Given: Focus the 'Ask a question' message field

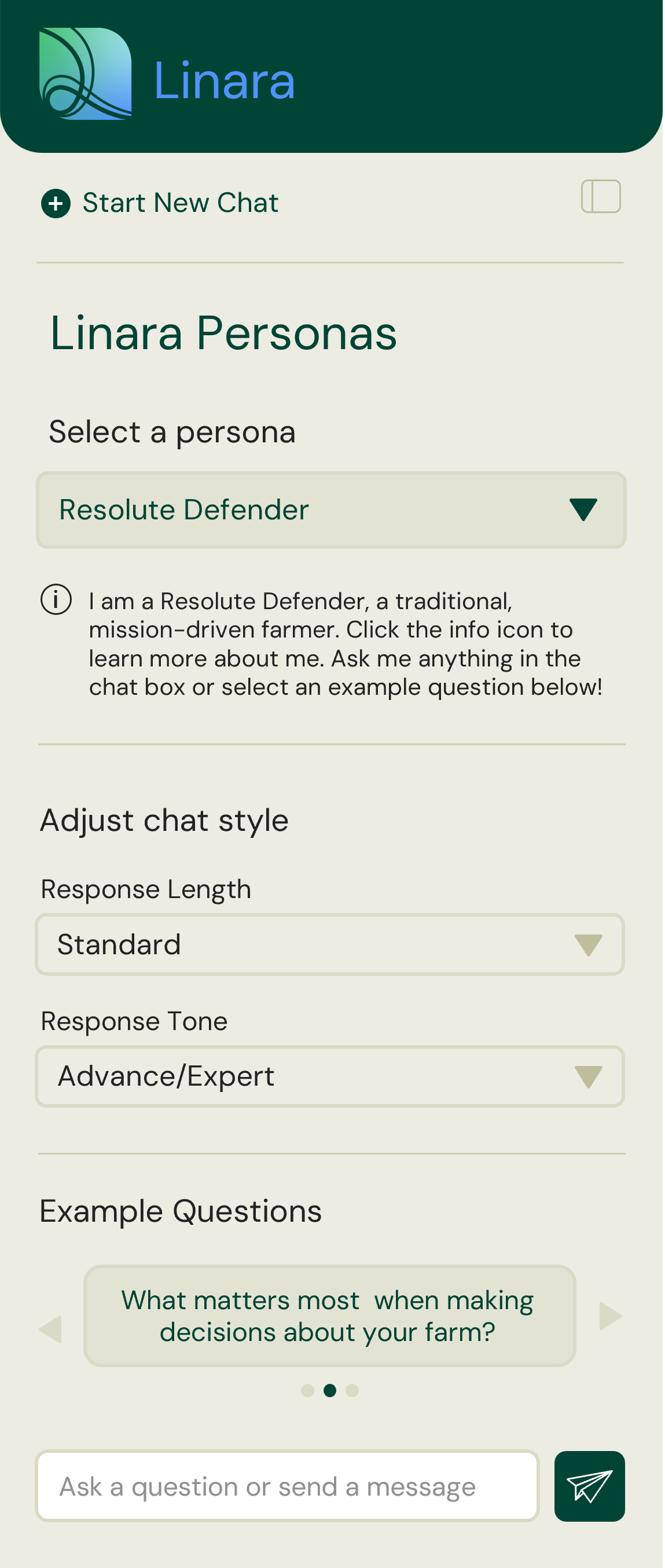Looking at the screenshot, I should tap(287, 1486).
